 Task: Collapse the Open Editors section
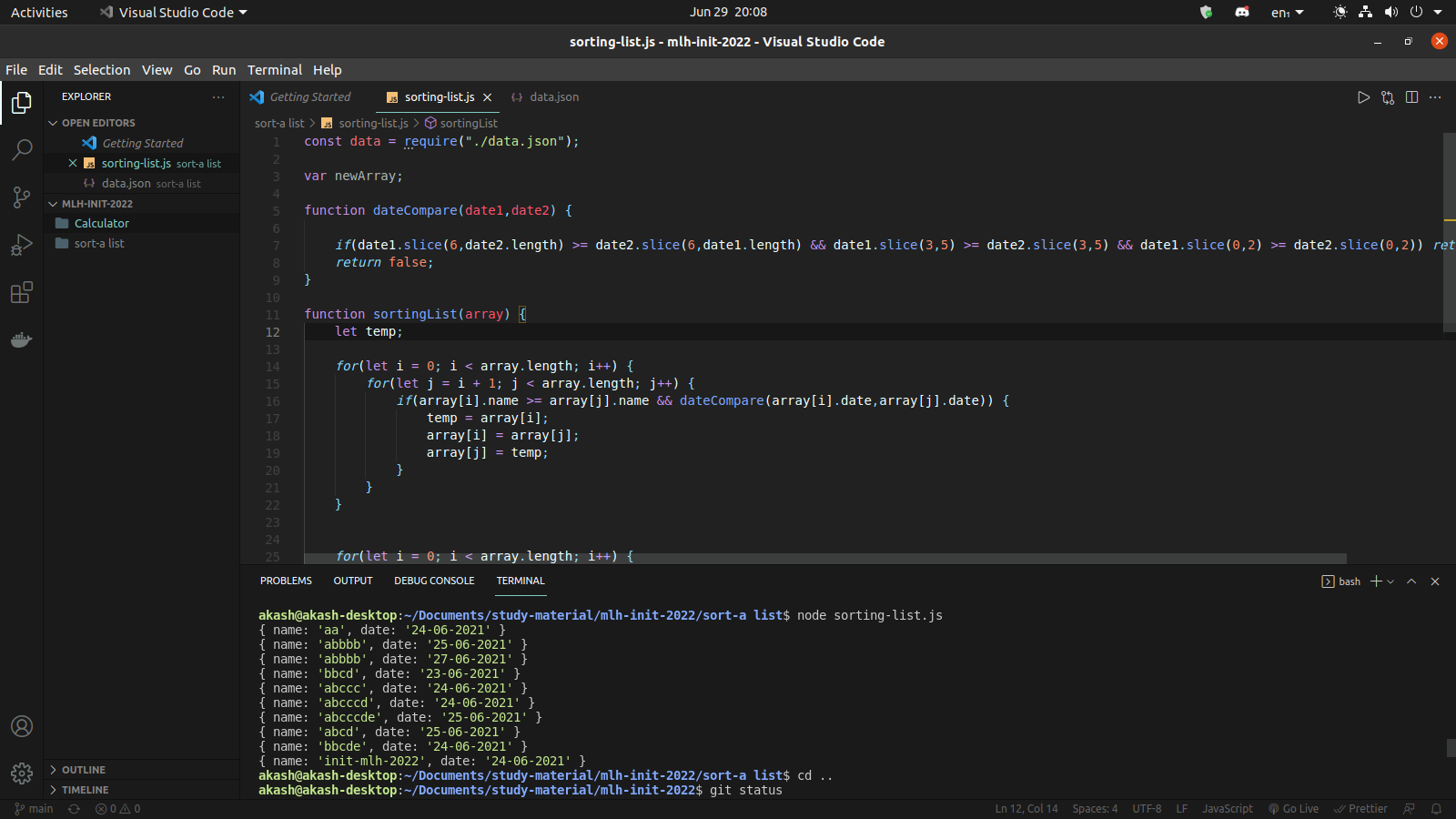(142, 123)
